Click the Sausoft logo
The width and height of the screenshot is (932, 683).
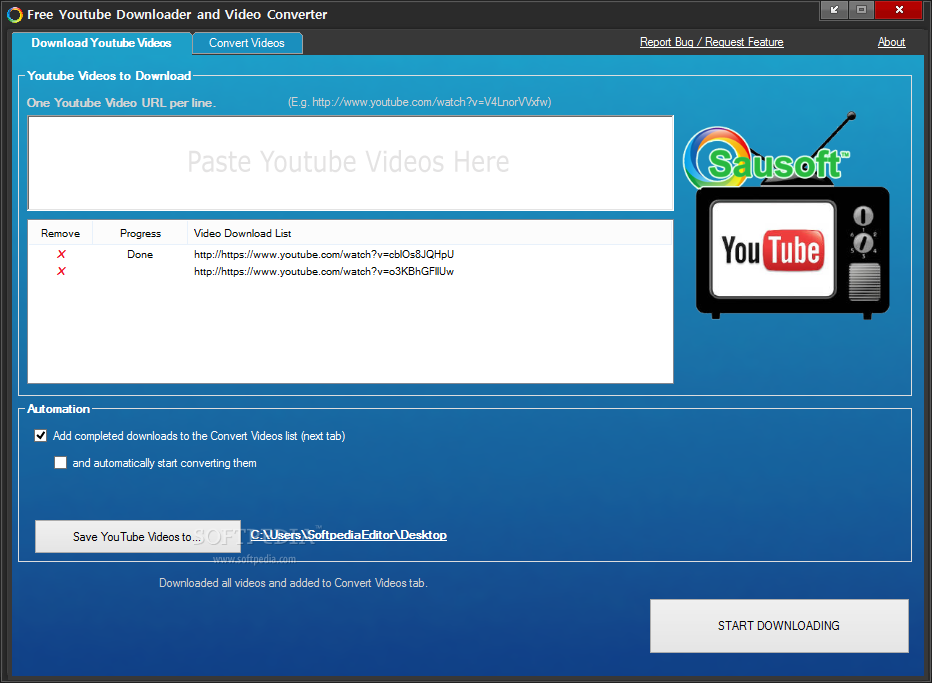[767, 159]
